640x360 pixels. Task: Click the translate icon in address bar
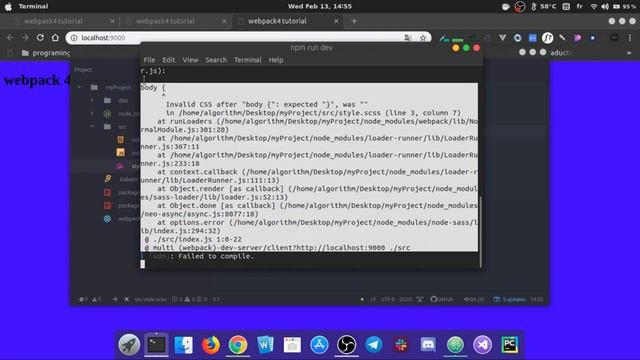coord(408,38)
